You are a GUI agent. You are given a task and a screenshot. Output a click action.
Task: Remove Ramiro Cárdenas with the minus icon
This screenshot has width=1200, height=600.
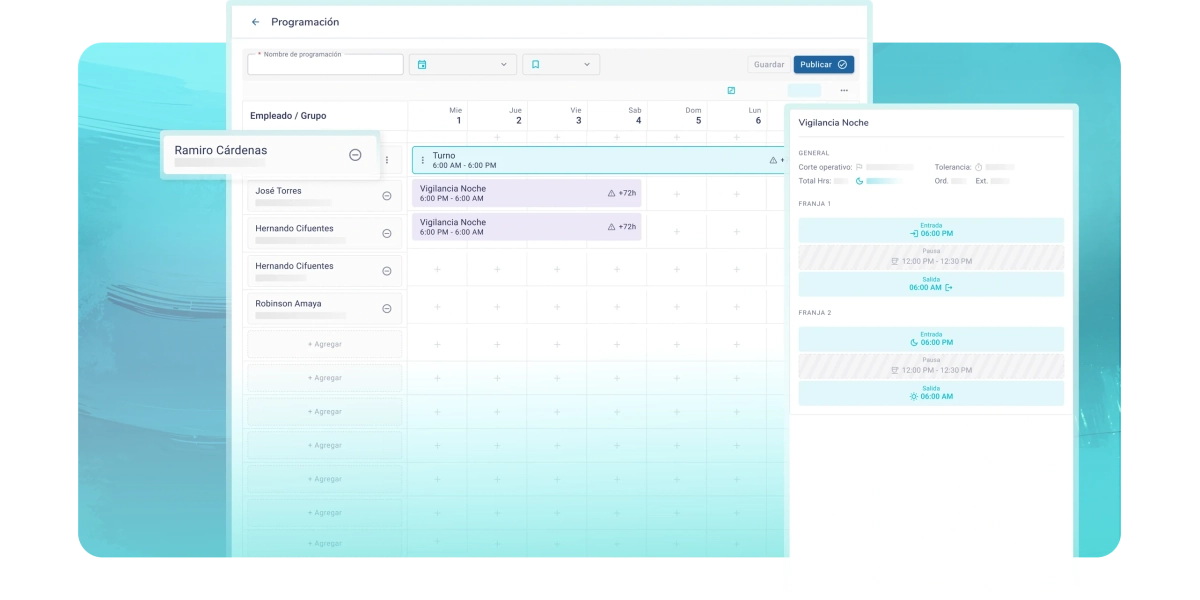point(355,155)
